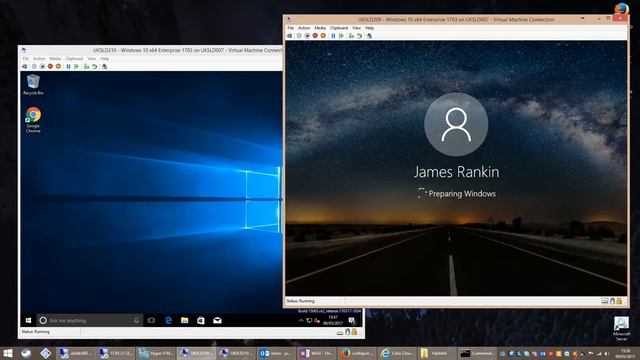Open Task View in UKSLD210 taskbar

pos(151,320)
